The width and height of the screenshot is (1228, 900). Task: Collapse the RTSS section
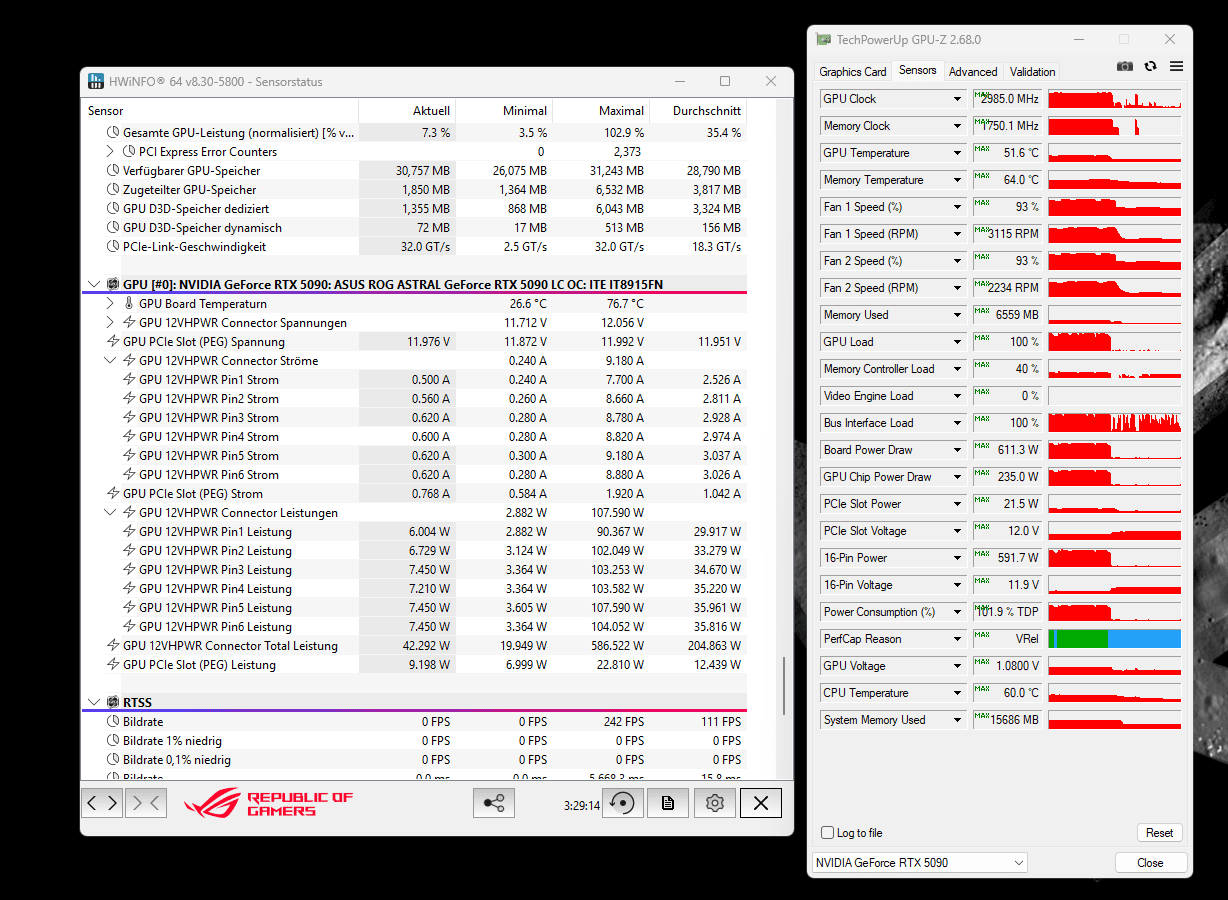click(94, 703)
